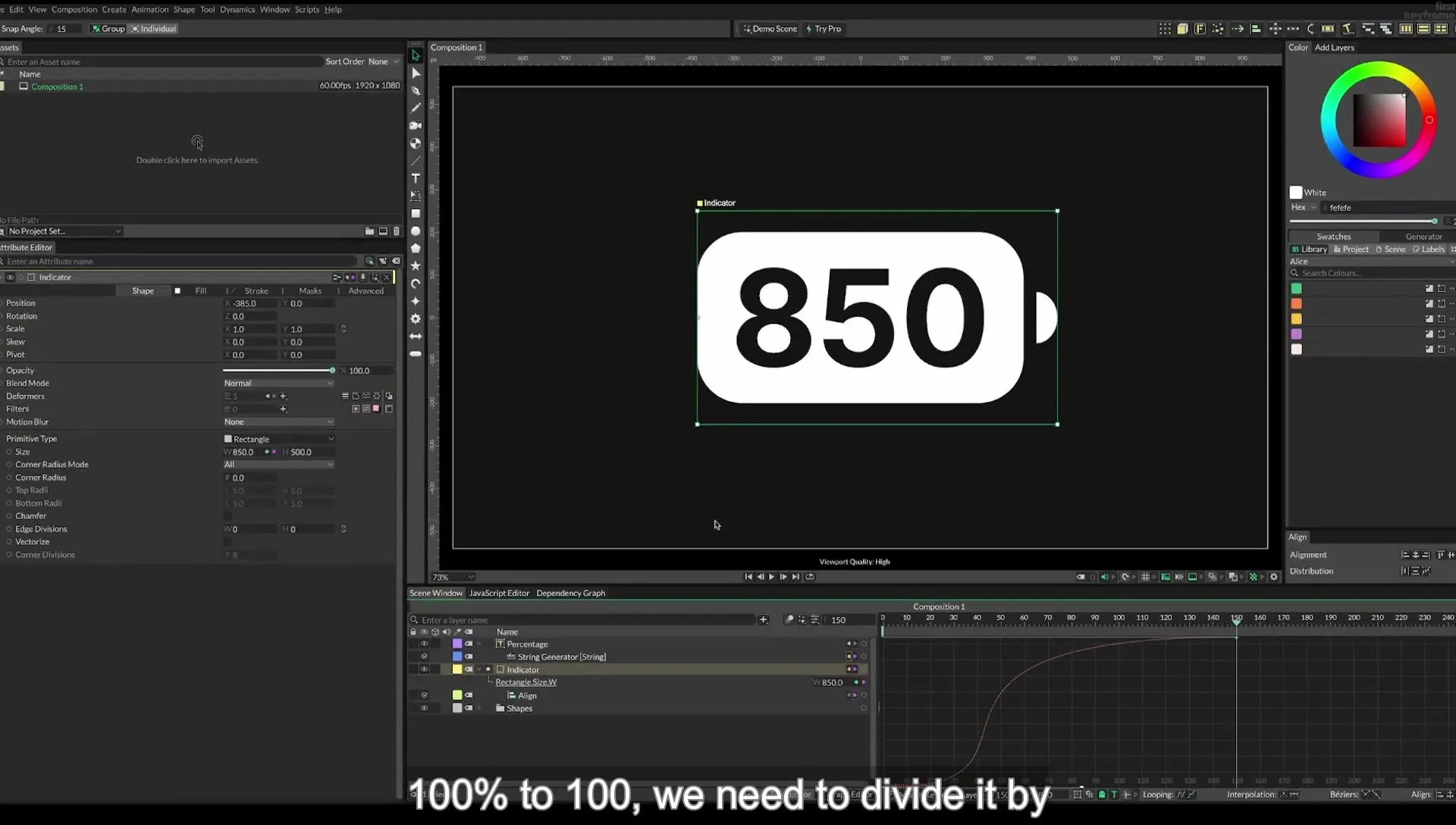Select the Pencil drawing tool
Viewport: 1456px width, 825px height.
pyautogui.click(x=416, y=108)
